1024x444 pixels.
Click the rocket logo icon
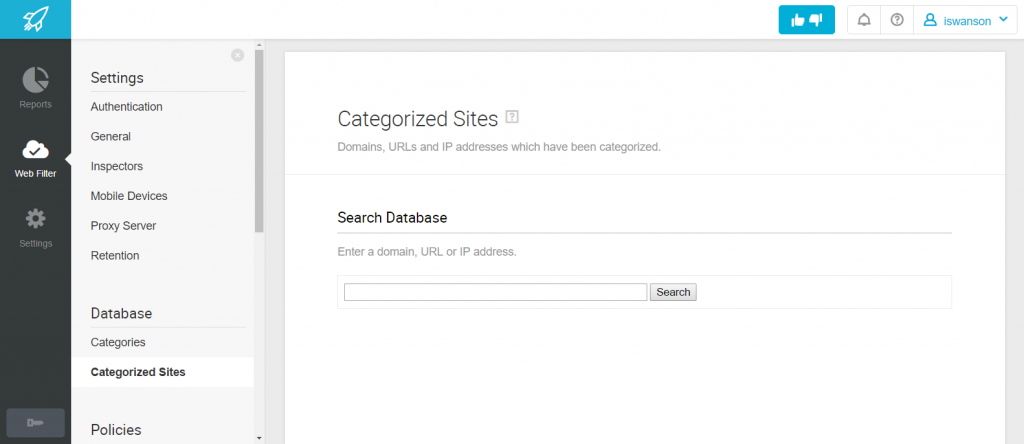[35, 20]
